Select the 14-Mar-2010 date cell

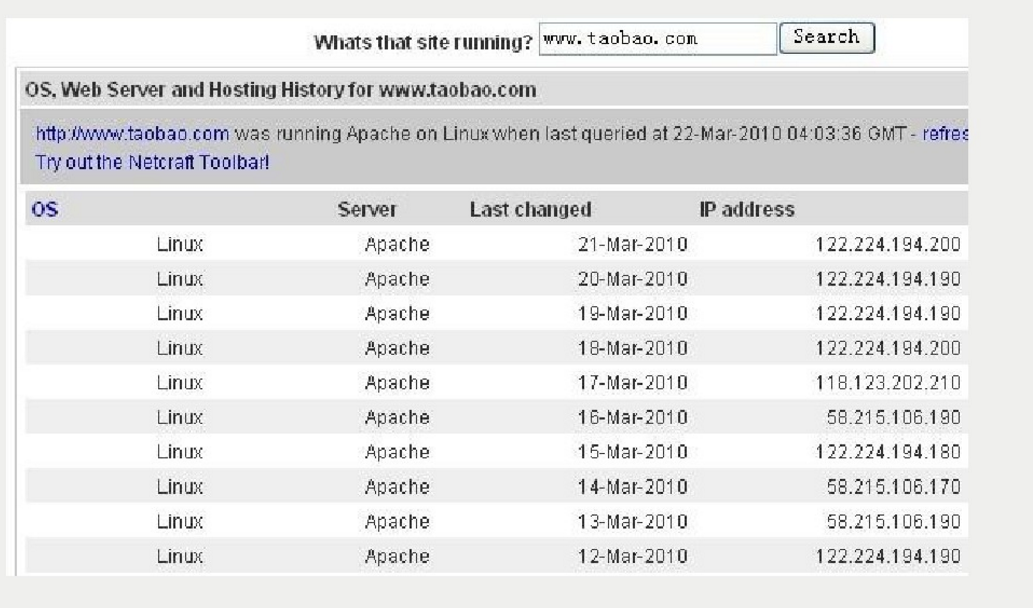[632, 487]
